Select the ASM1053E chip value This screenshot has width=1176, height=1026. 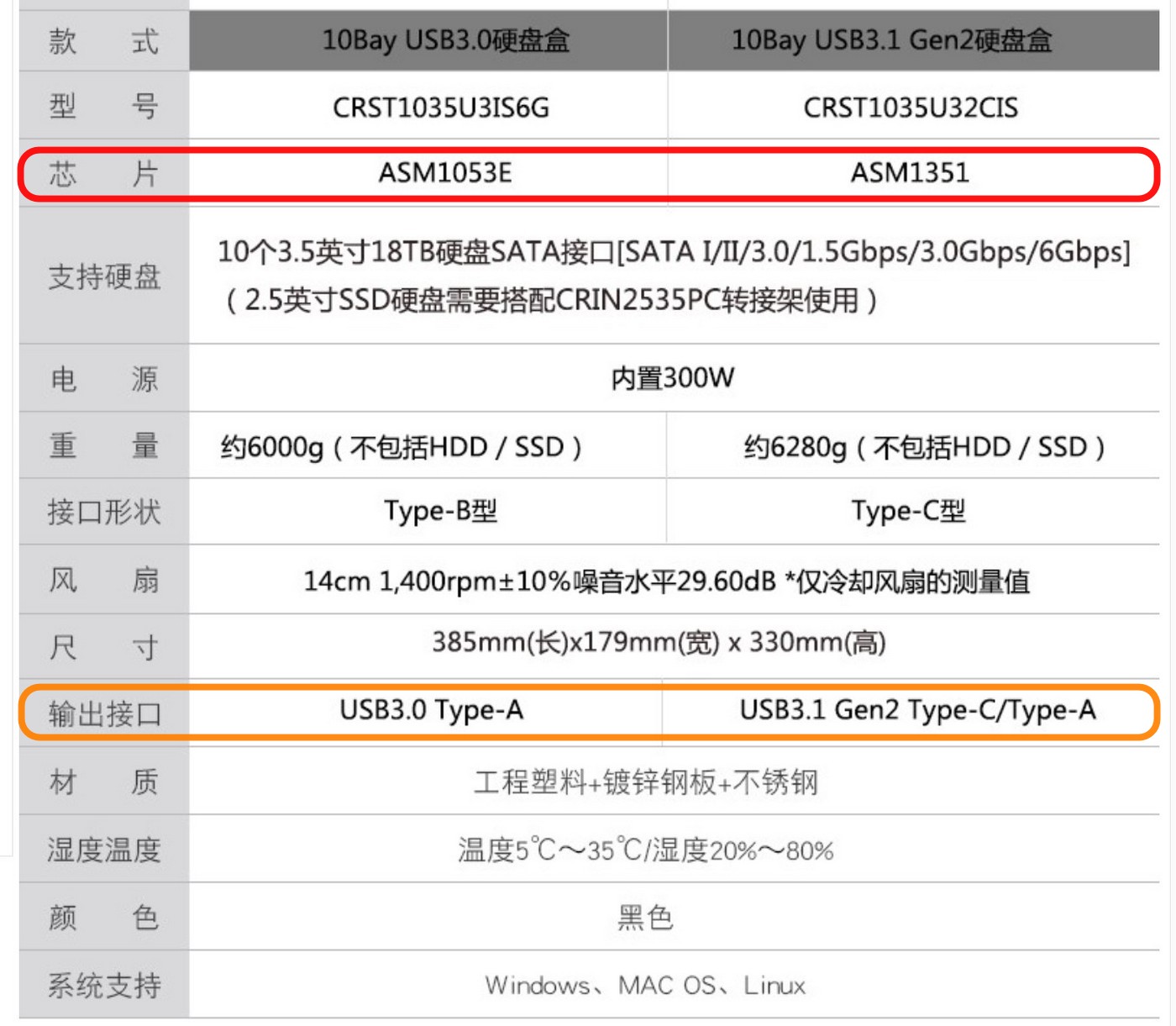coord(445,173)
